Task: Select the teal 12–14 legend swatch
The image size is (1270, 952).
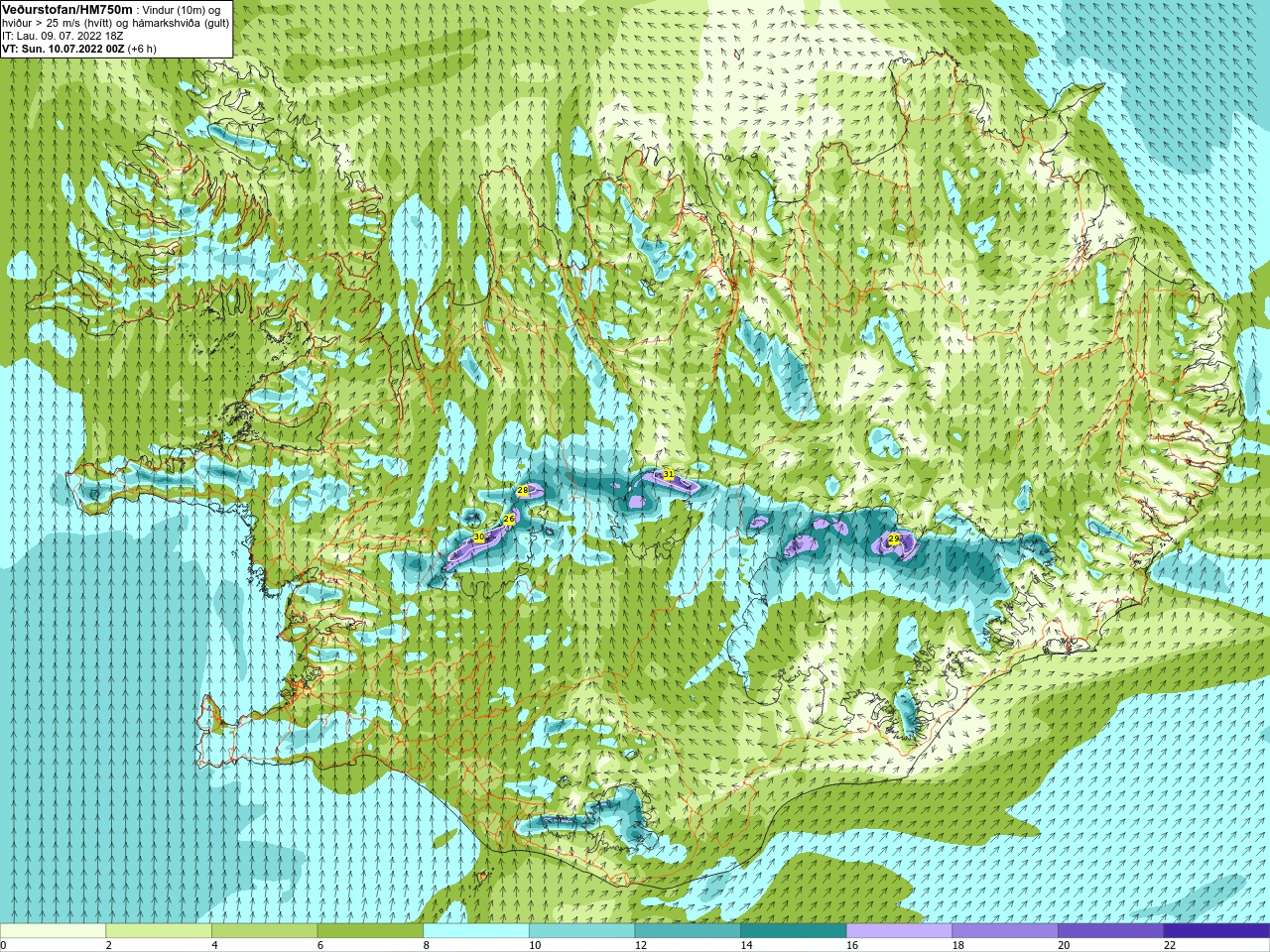Action: [688, 931]
